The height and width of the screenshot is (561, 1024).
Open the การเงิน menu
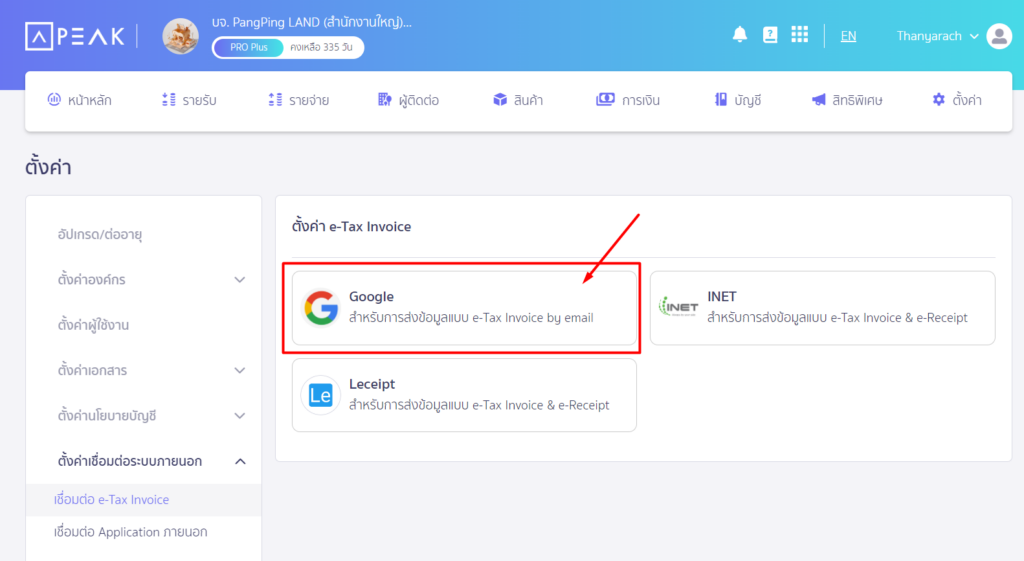tap(628, 100)
